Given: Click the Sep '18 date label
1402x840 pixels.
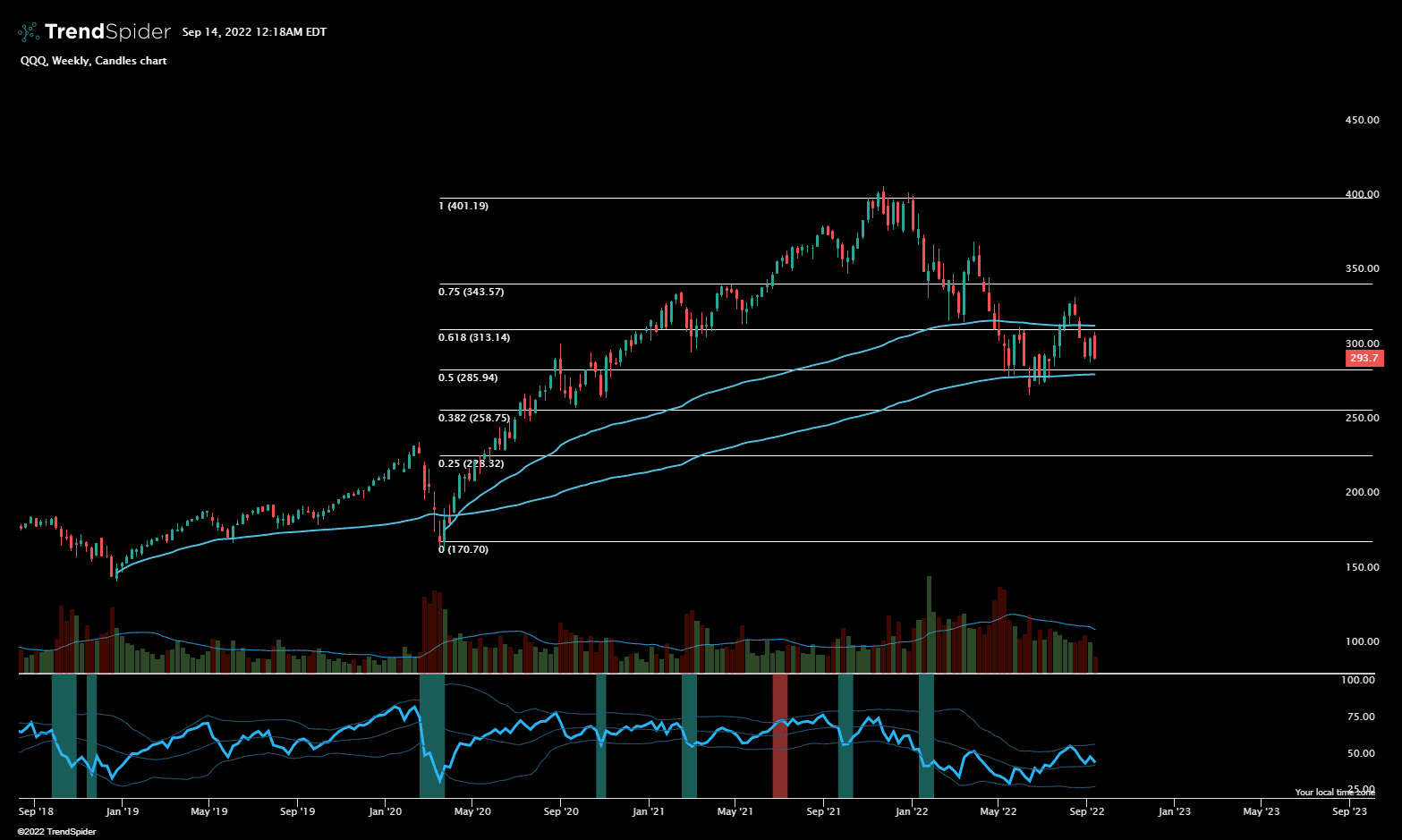Looking at the screenshot, I should pyautogui.click(x=36, y=812).
